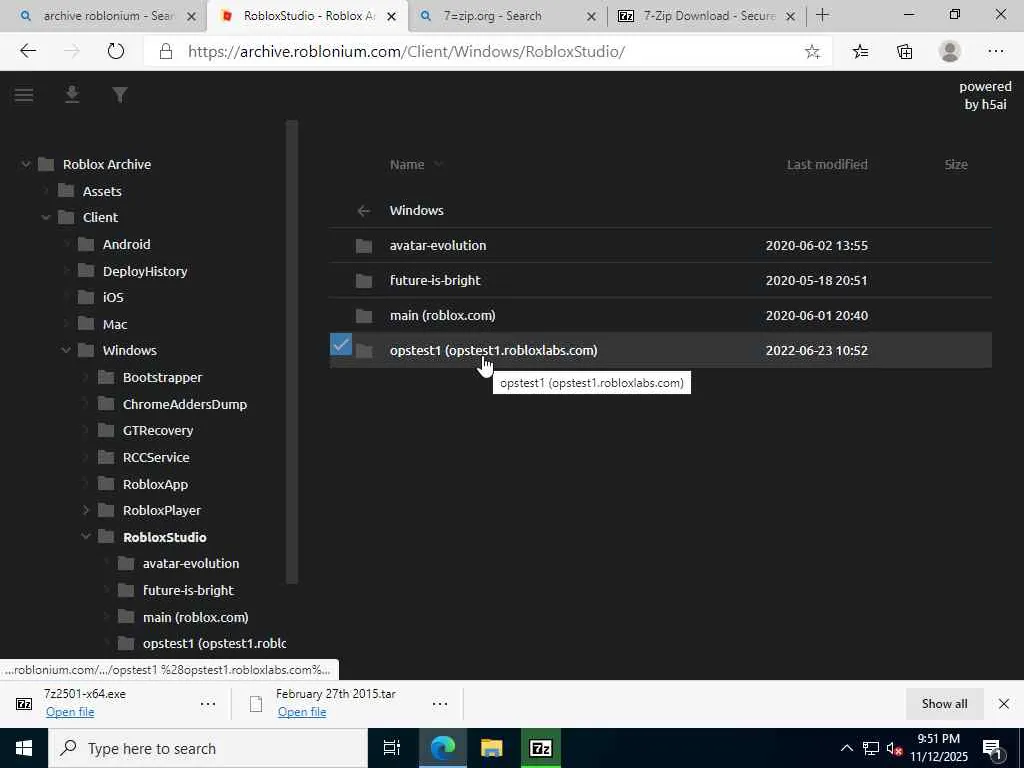Click the browser address bar URL
The image size is (1024, 768).
[406, 52]
